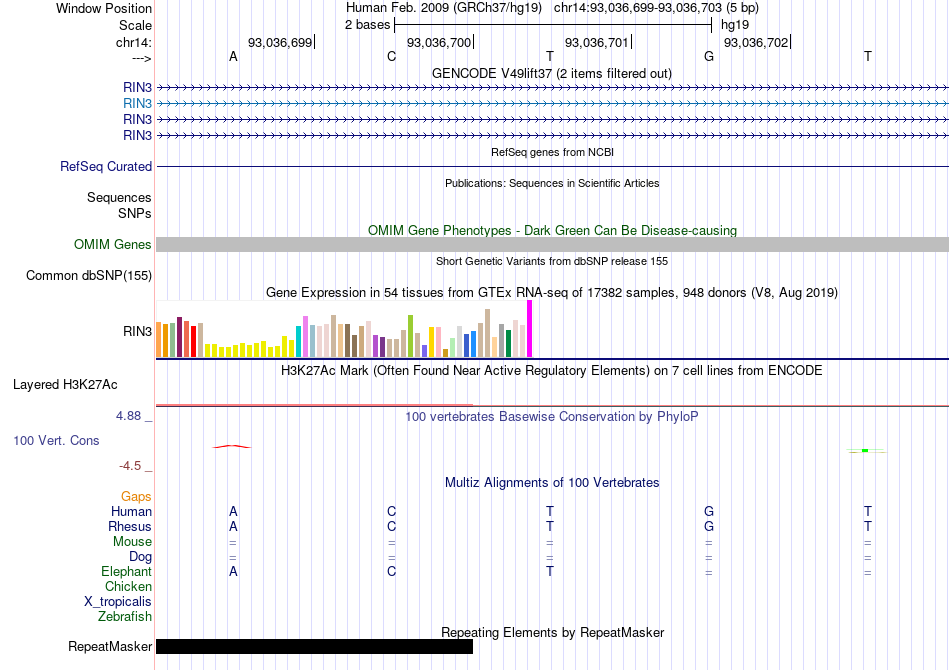This screenshot has width=950, height=670.
Task: Click the 'RepeatMasker' track label
Action: click(110, 647)
